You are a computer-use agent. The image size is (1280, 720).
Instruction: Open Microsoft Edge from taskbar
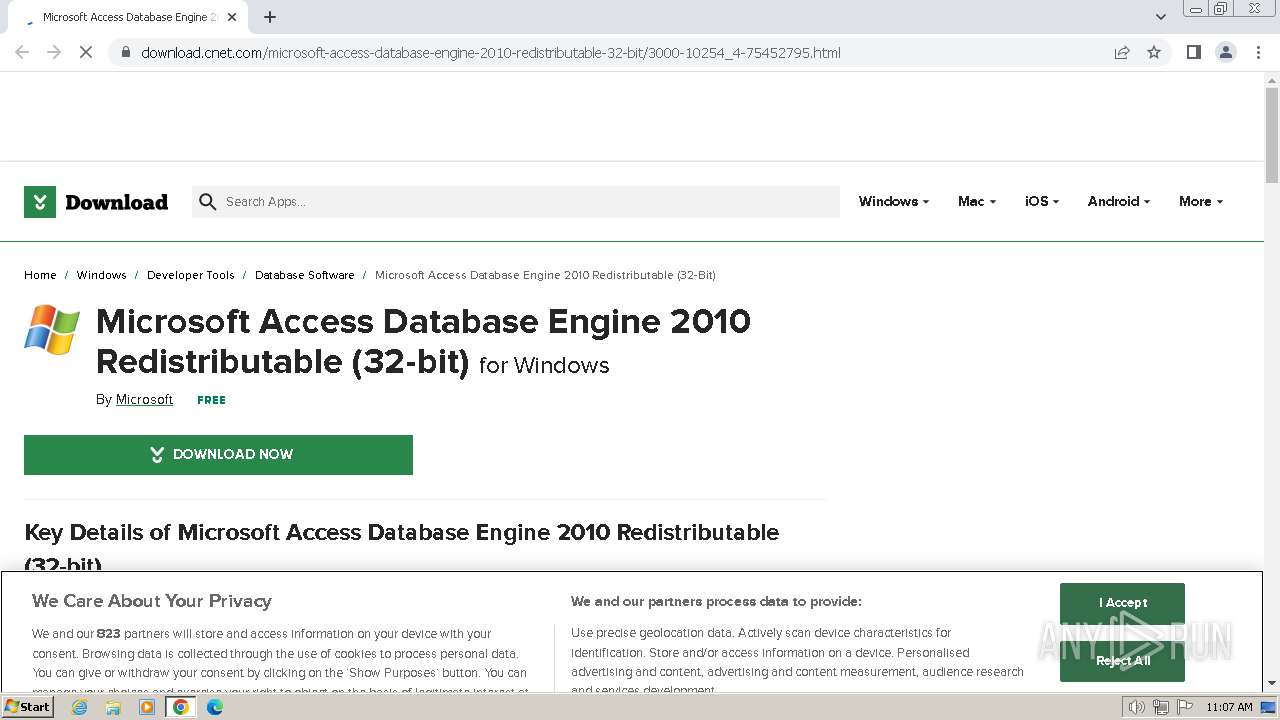pos(215,707)
